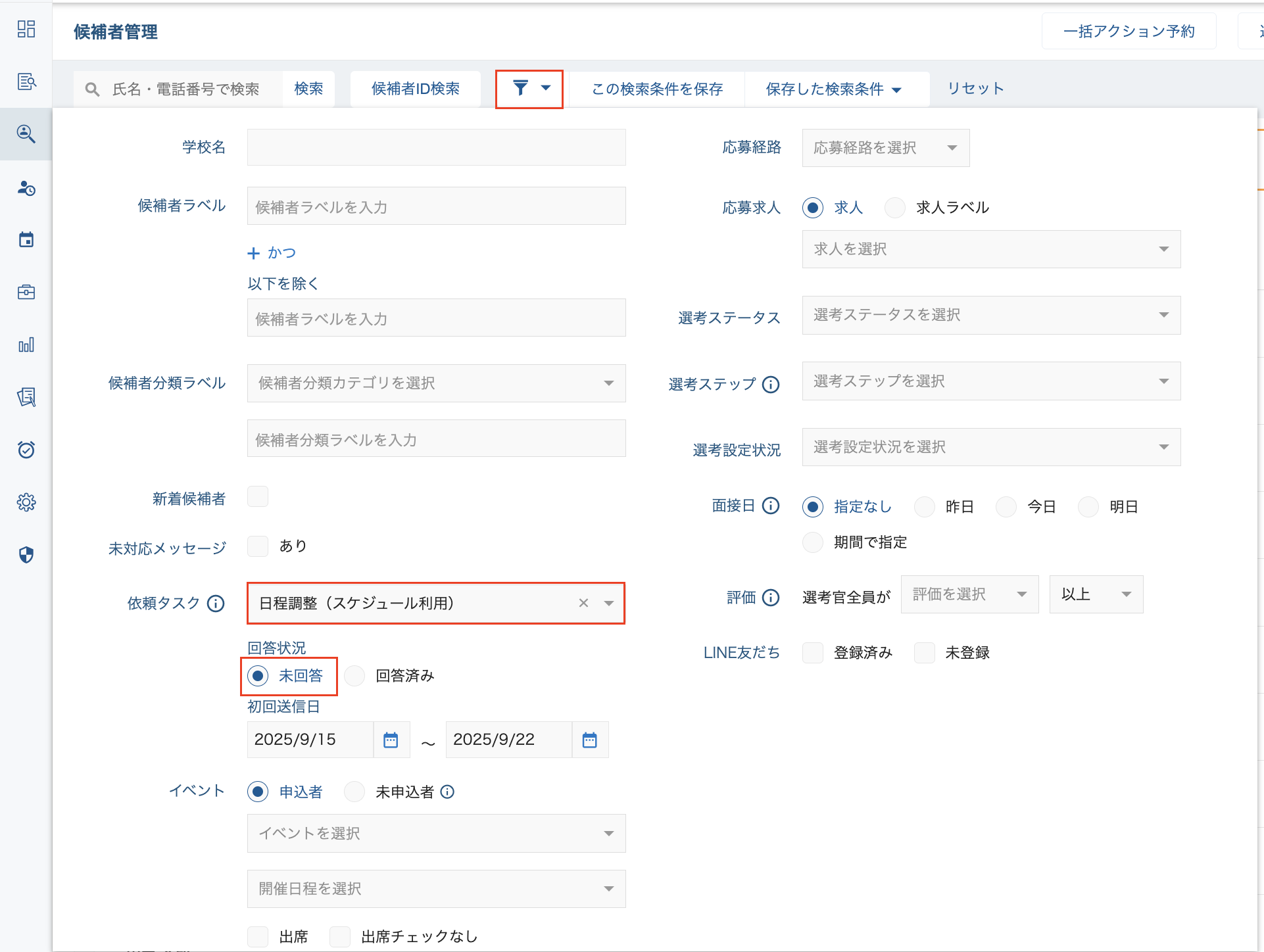
Task: Click the dashboard grid icon in sidebar
Action: pos(26,29)
